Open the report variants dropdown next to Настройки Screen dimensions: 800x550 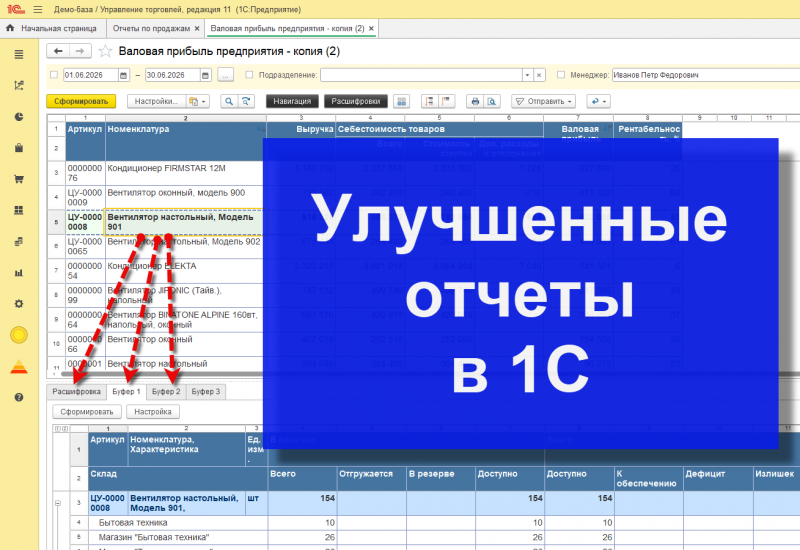(198, 101)
